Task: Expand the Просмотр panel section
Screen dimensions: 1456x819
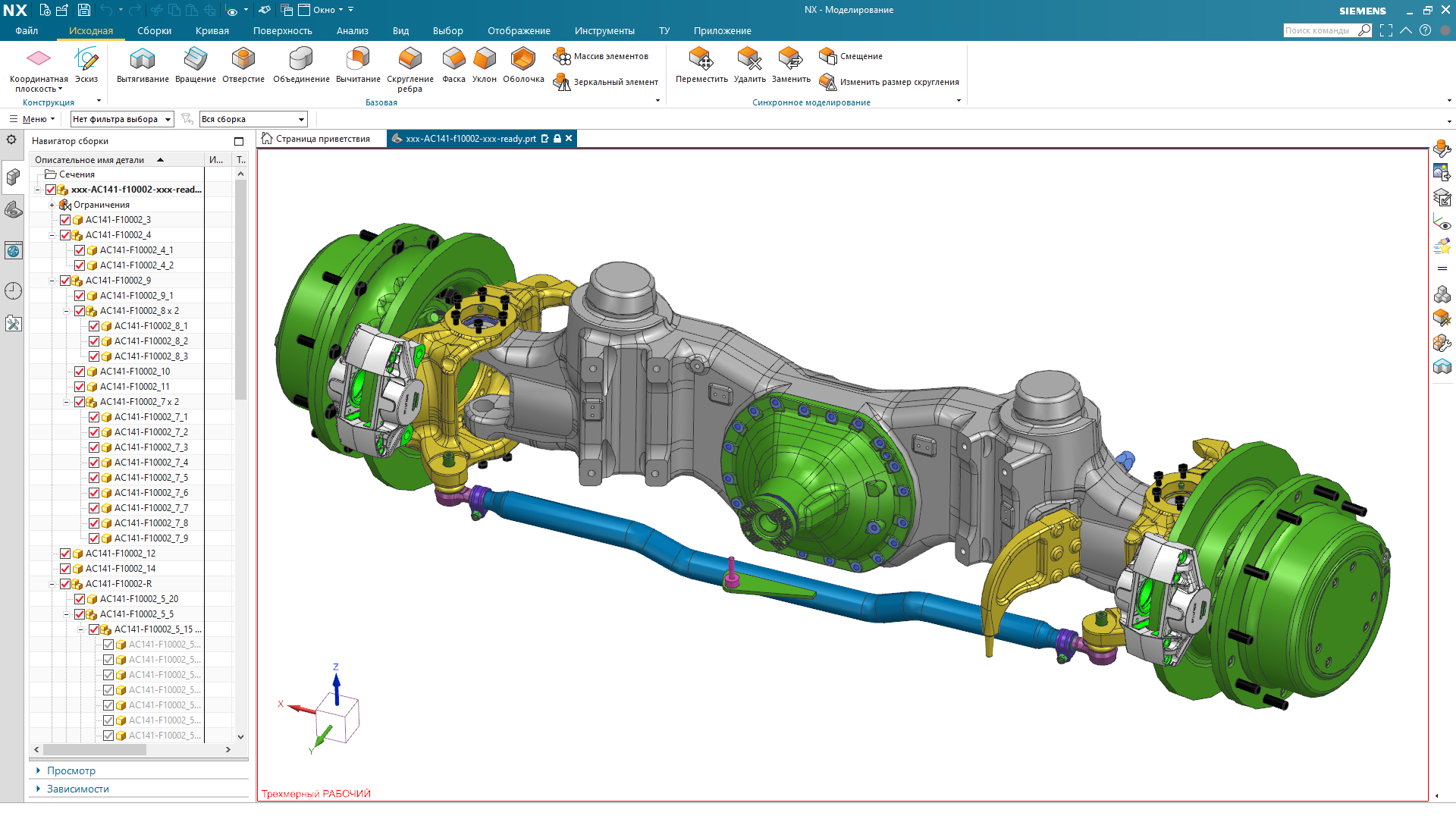Action: (71, 770)
